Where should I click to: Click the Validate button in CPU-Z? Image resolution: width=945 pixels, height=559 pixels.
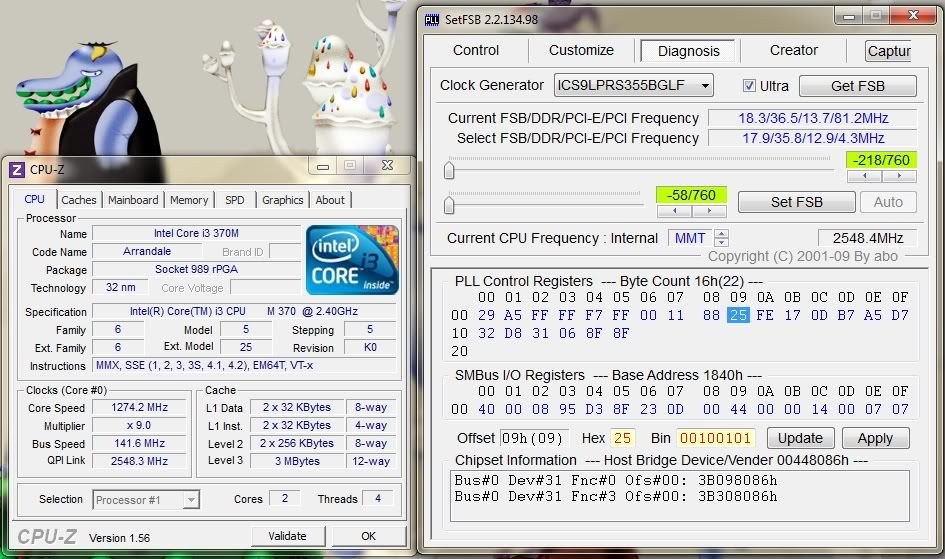(x=287, y=536)
